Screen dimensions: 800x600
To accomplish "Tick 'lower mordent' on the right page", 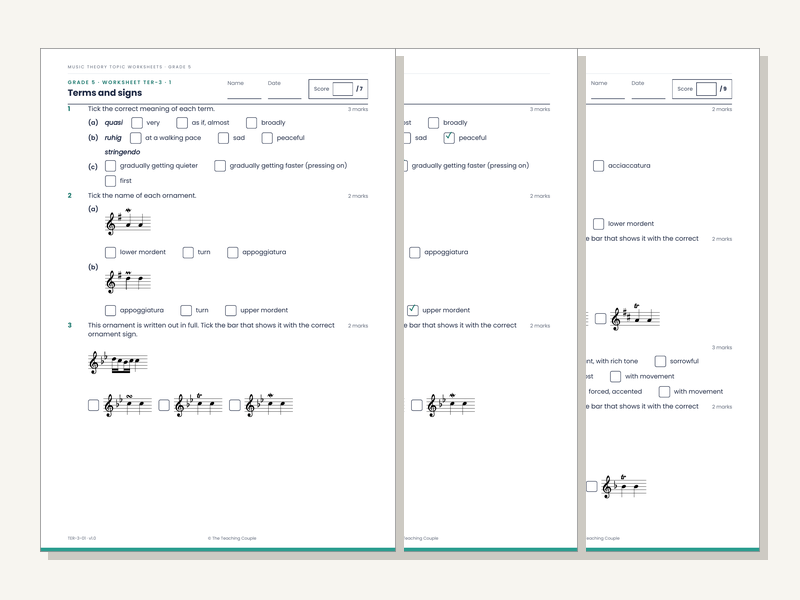I will pyautogui.click(x=598, y=224).
